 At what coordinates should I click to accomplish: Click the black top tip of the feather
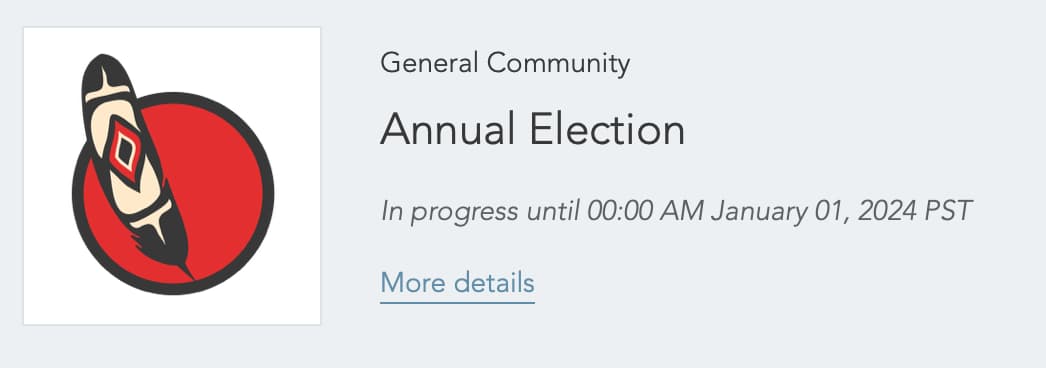105,69
